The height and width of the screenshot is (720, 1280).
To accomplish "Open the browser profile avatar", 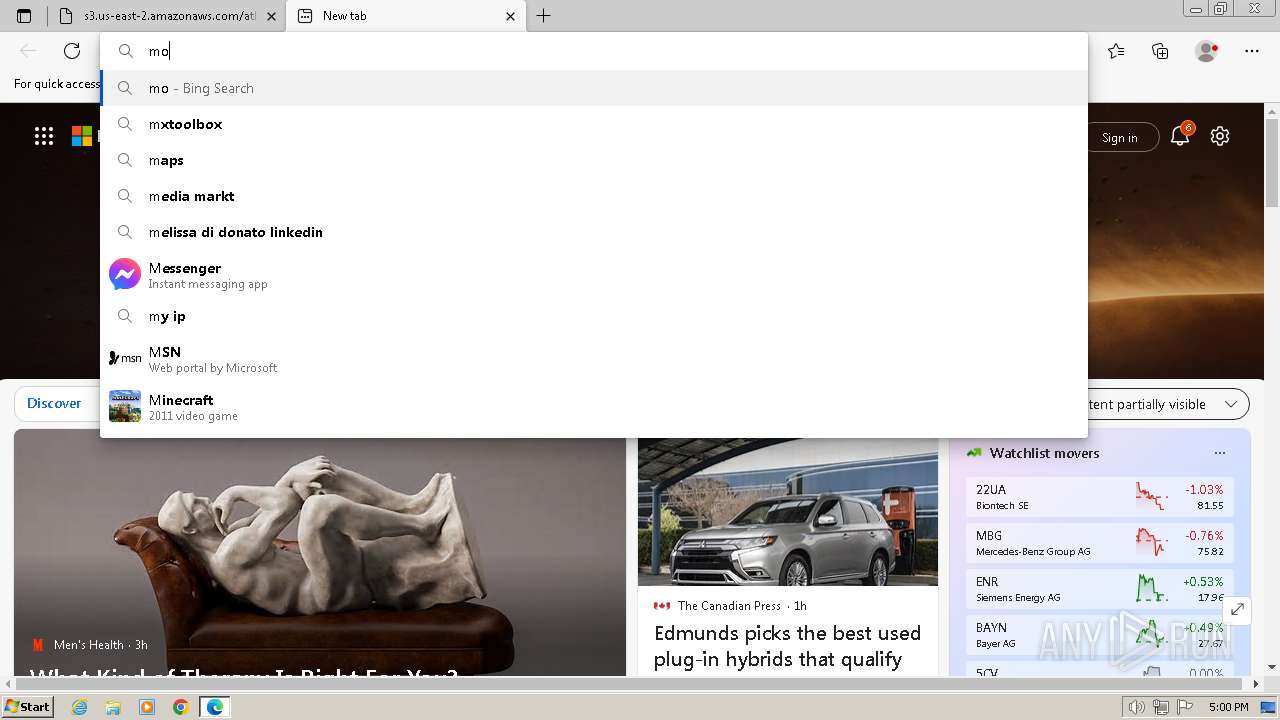I will tap(1207, 51).
